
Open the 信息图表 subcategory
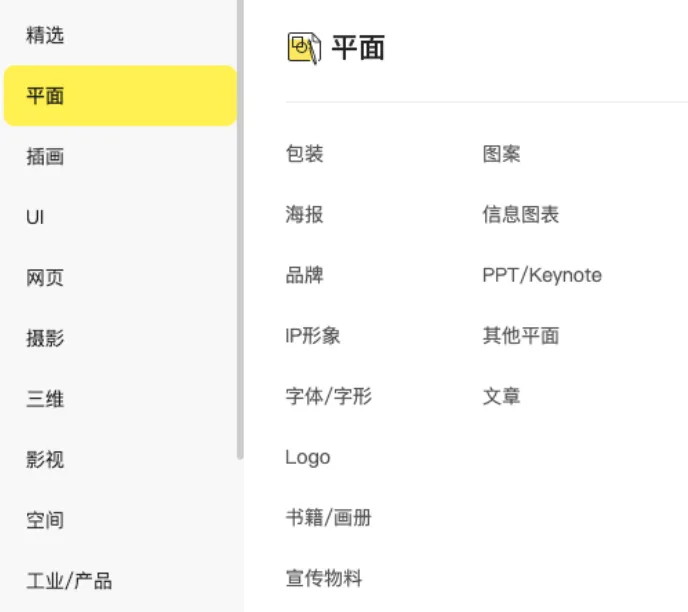520,214
